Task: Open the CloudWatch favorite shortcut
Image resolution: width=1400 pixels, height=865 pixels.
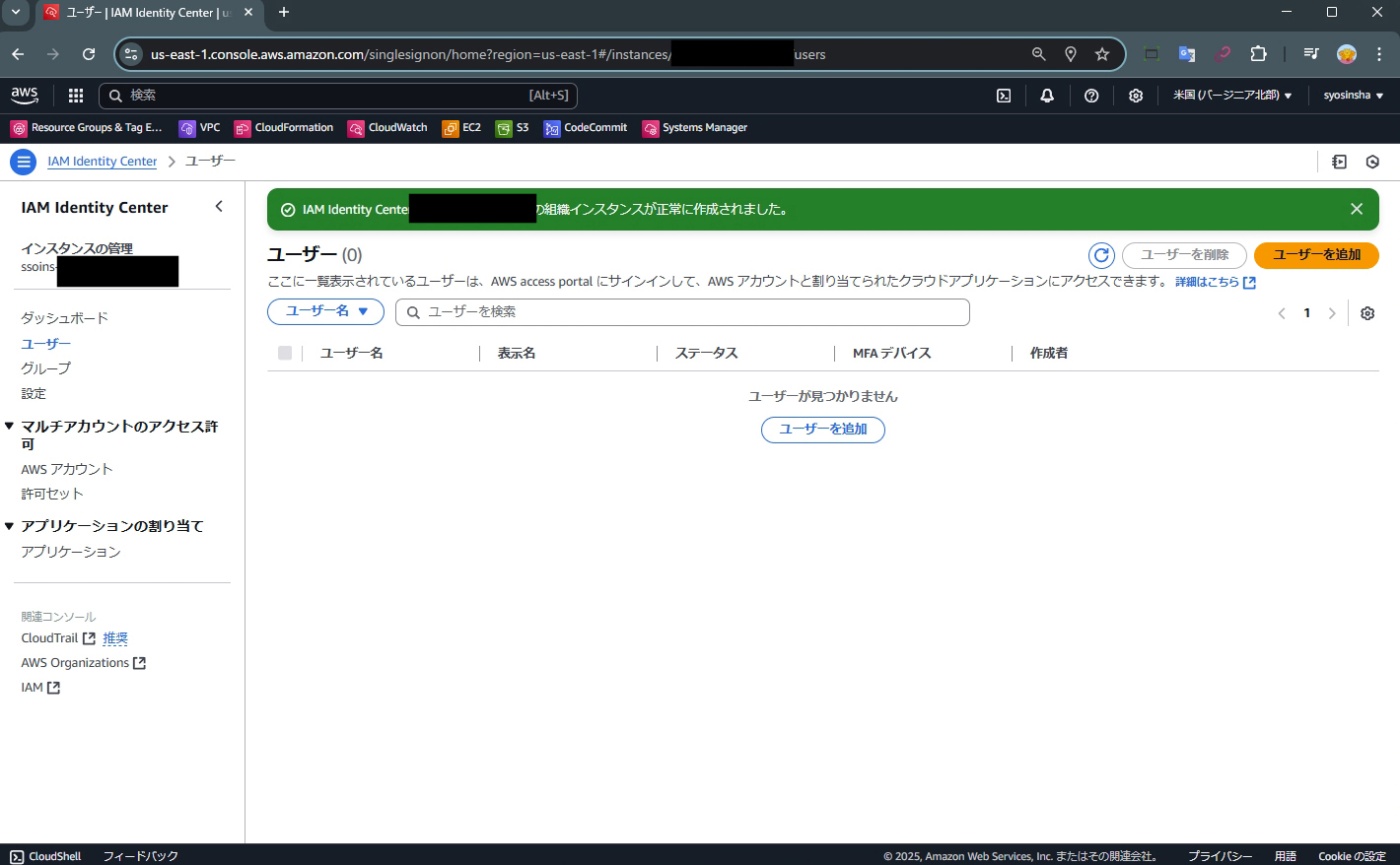Action: (x=388, y=128)
